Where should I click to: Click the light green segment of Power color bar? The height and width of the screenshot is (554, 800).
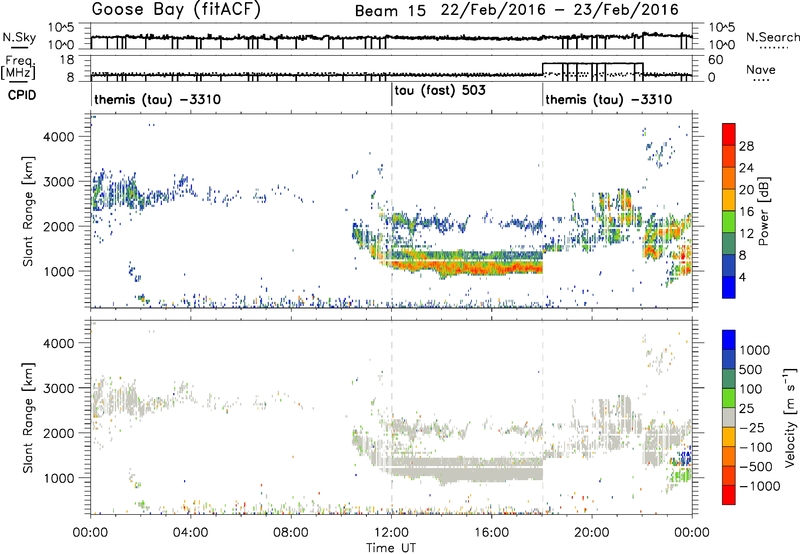tap(729, 222)
